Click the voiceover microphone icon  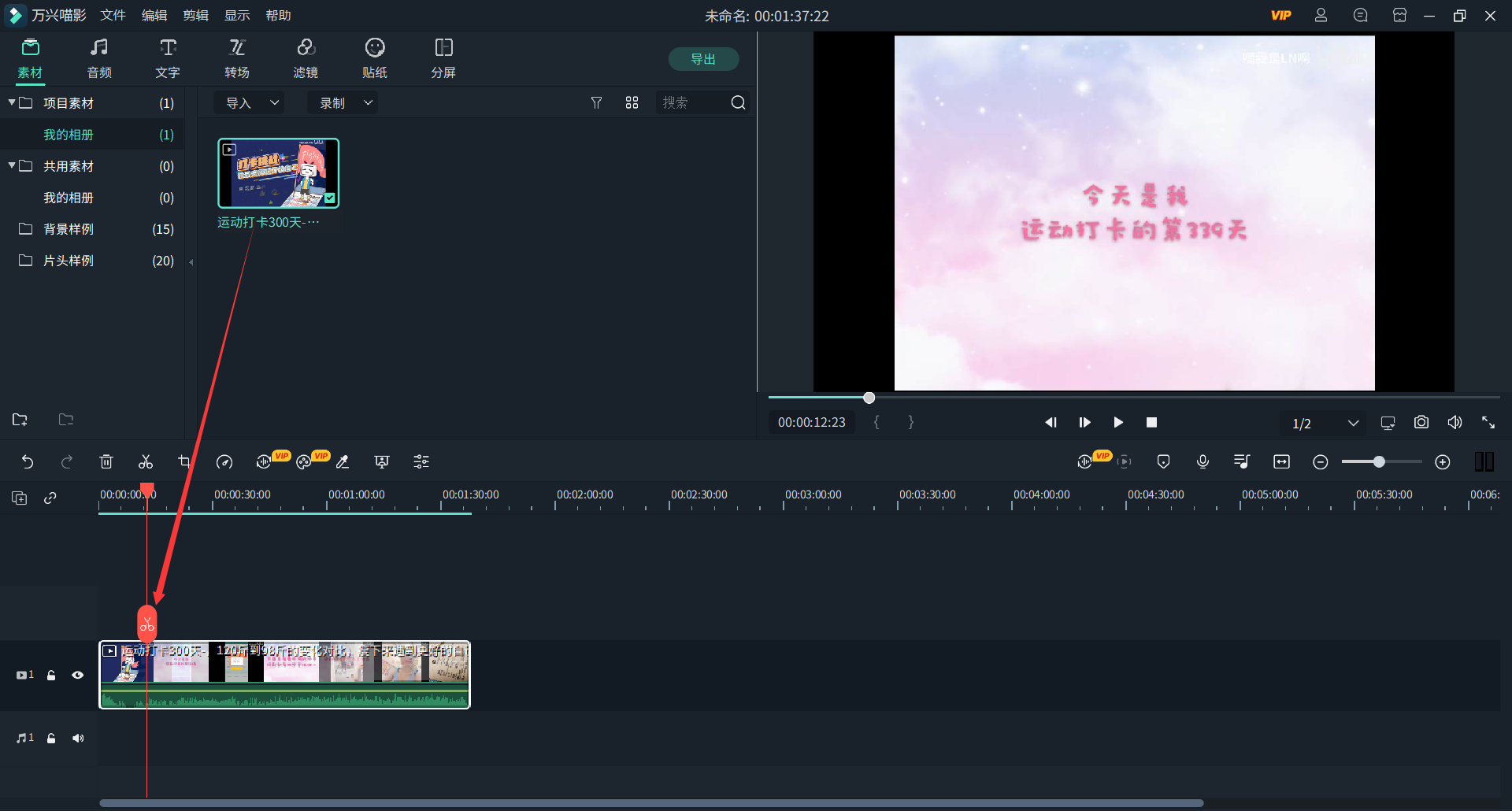1203,462
